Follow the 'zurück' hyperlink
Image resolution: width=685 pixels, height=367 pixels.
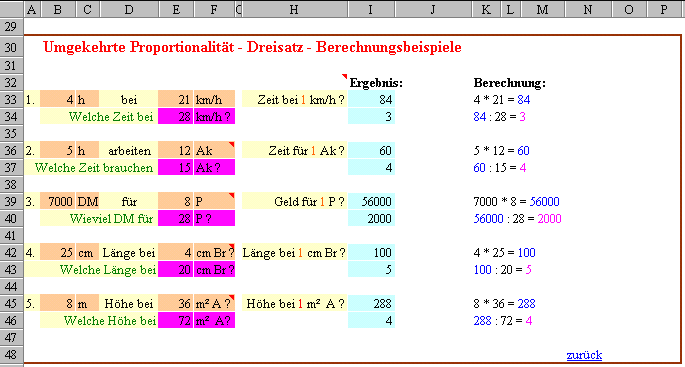[x=584, y=355]
